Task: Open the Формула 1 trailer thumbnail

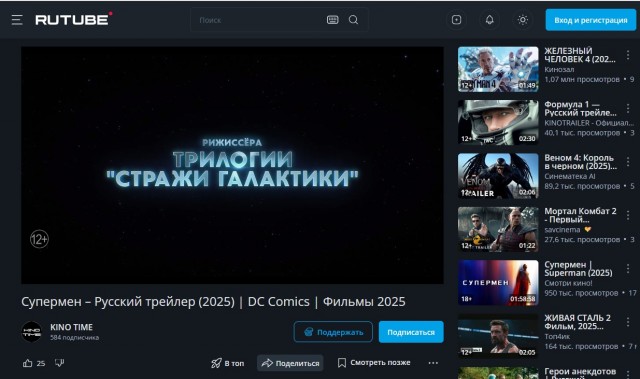Action: coord(498,122)
